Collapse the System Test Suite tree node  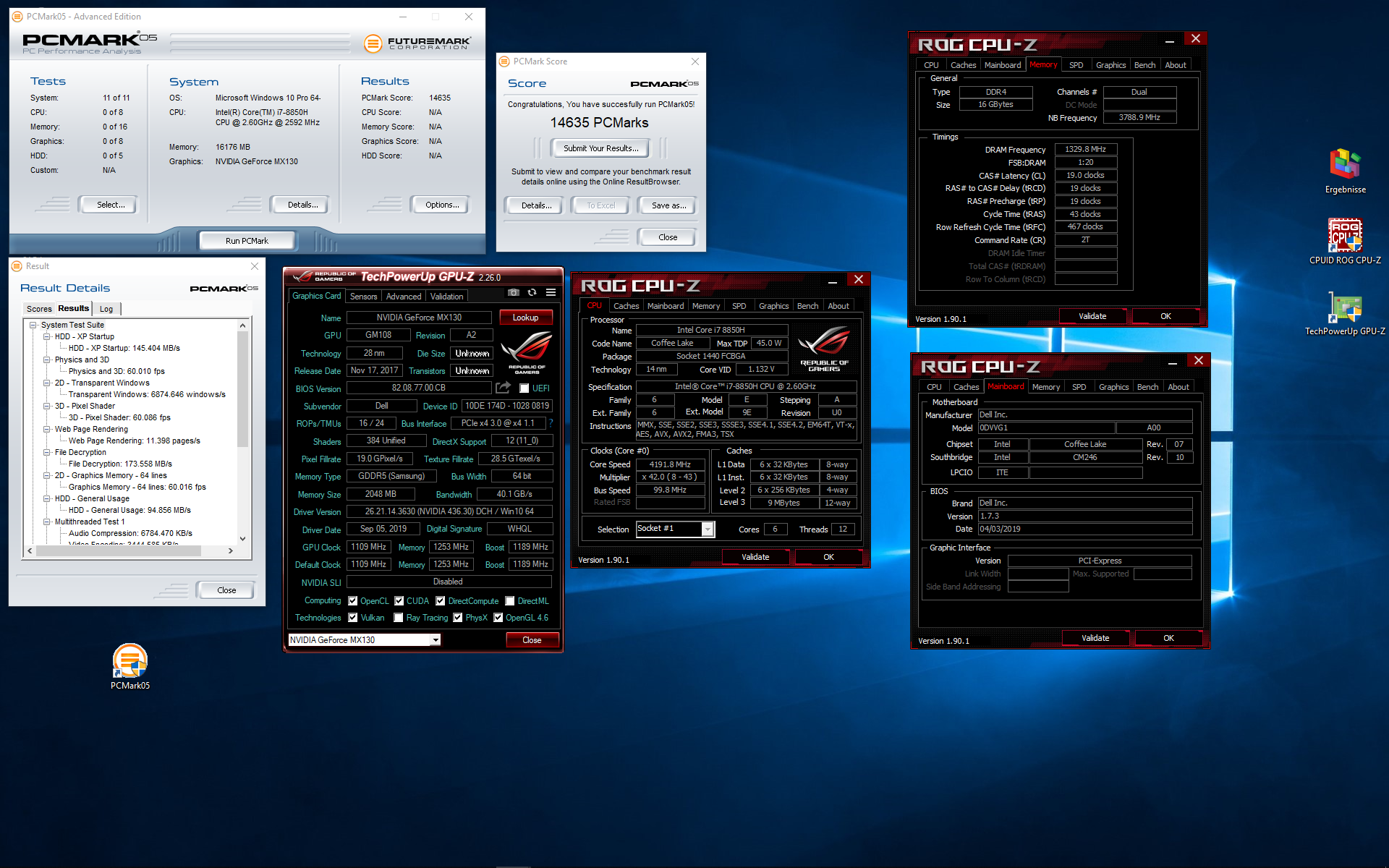(33, 325)
